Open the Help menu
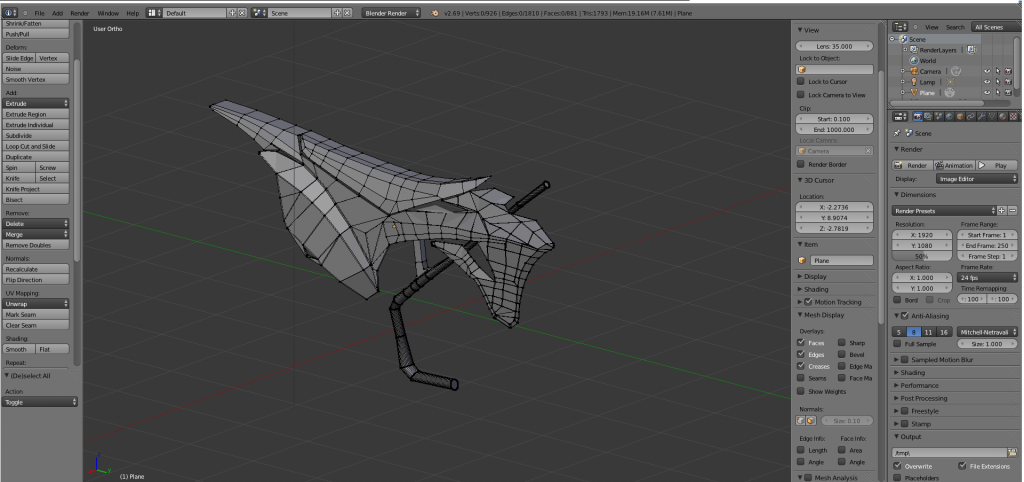 (133, 13)
